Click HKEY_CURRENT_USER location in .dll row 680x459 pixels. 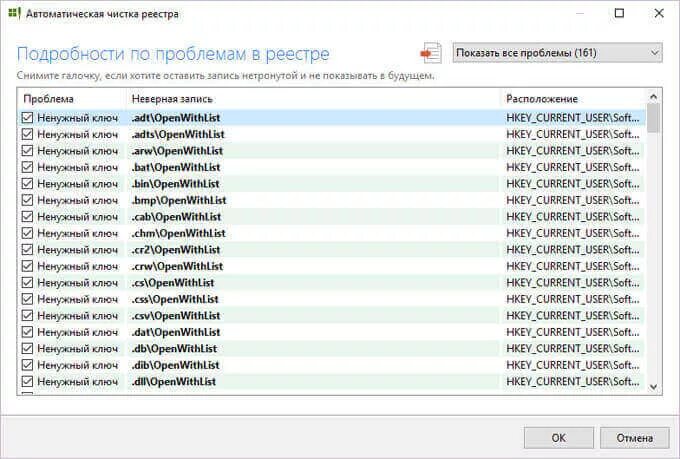tap(572, 381)
